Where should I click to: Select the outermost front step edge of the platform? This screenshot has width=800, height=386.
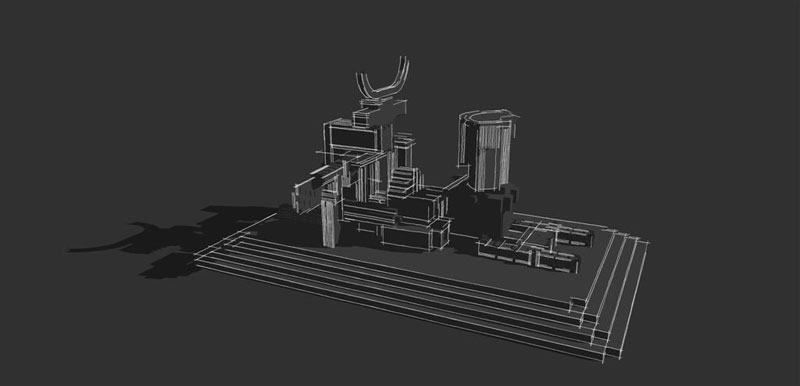coord(398,314)
